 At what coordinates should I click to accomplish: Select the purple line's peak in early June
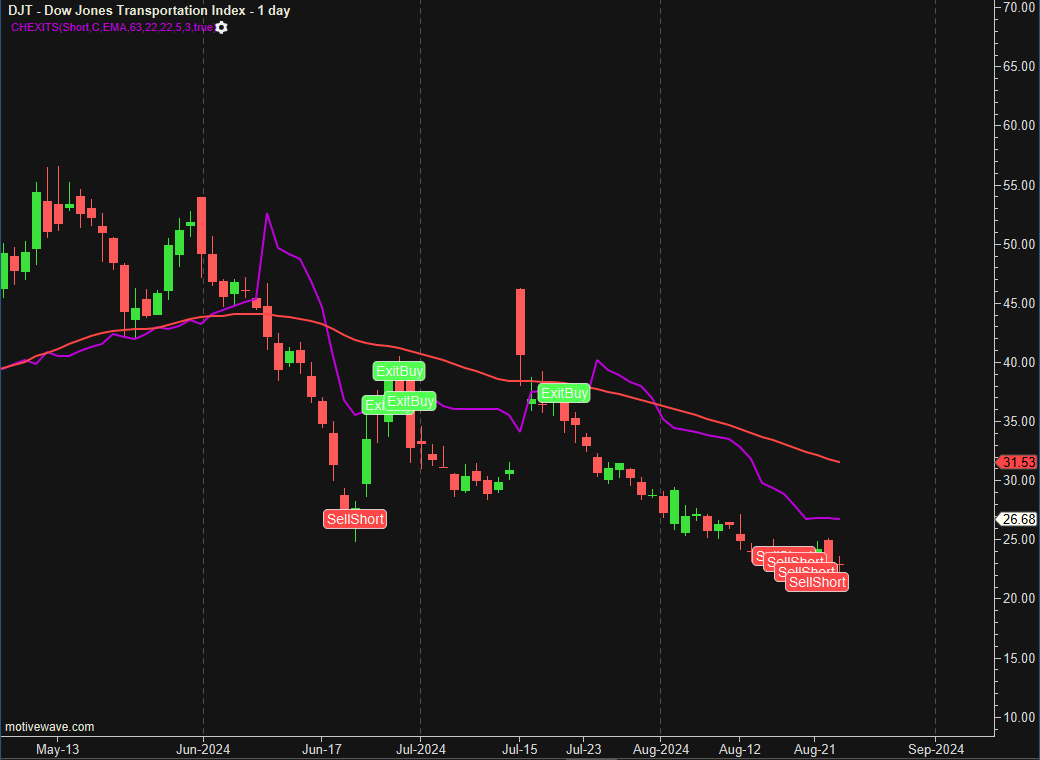[x=267, y=215]
